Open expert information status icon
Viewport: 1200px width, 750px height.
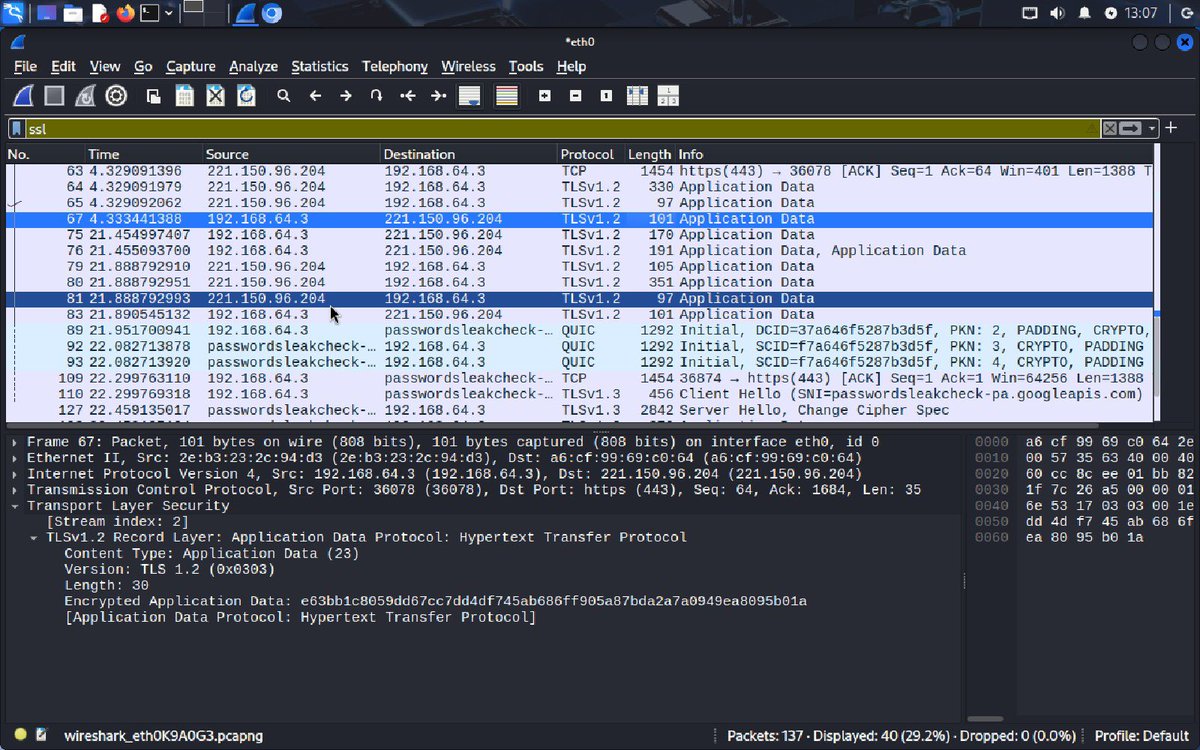click(x=20, y=735)
